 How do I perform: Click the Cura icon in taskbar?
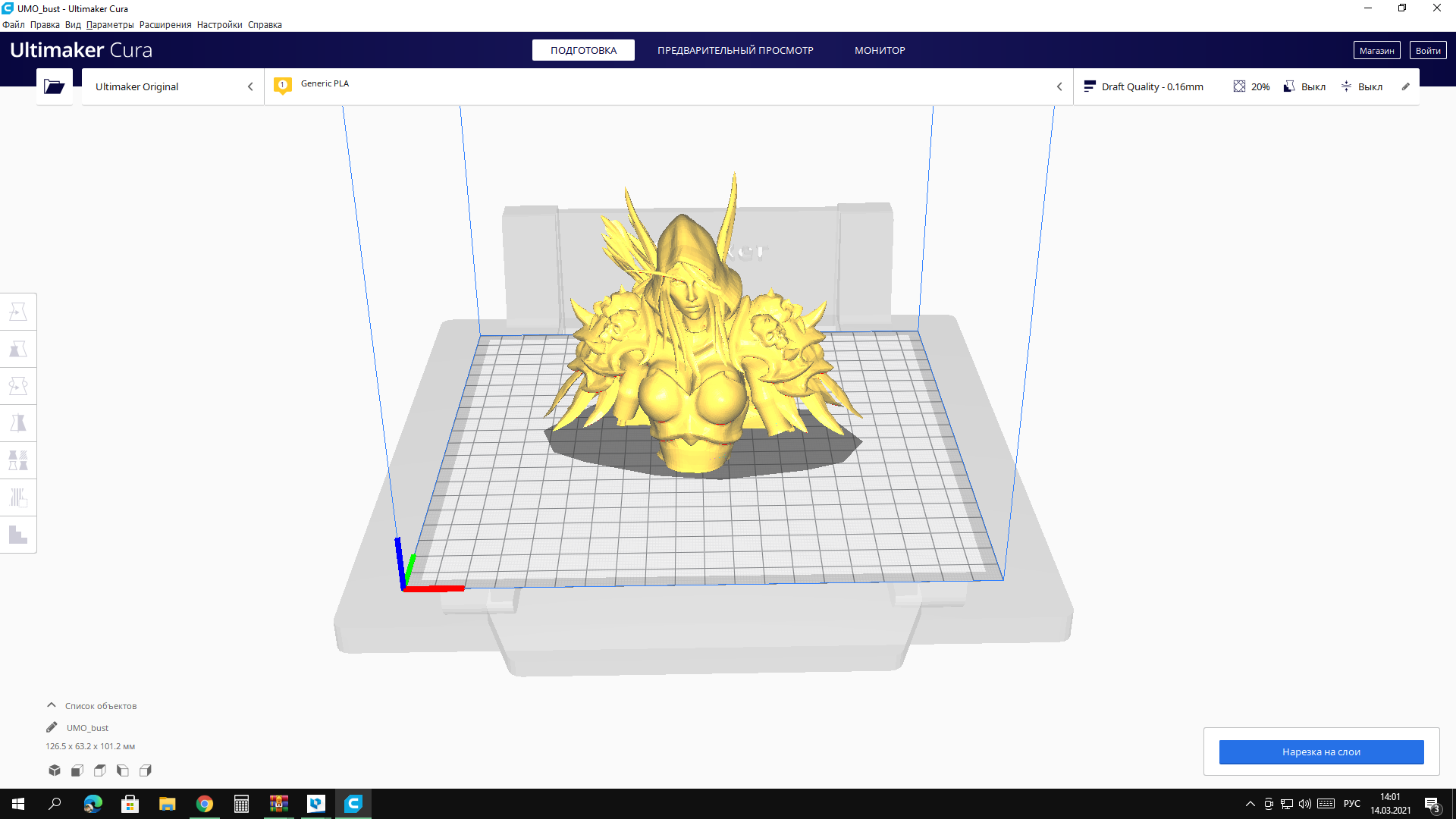[353, 804]
